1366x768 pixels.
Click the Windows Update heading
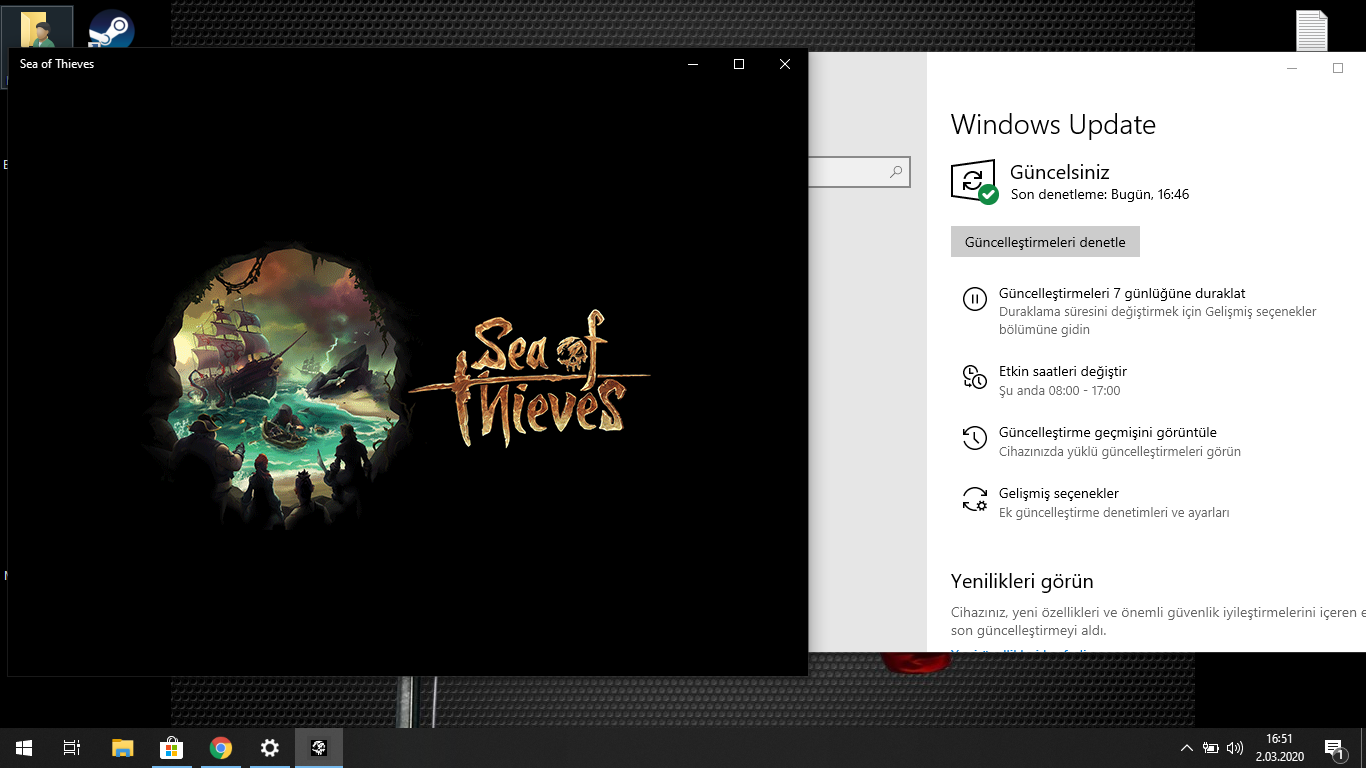click(x=1053, y=125)
